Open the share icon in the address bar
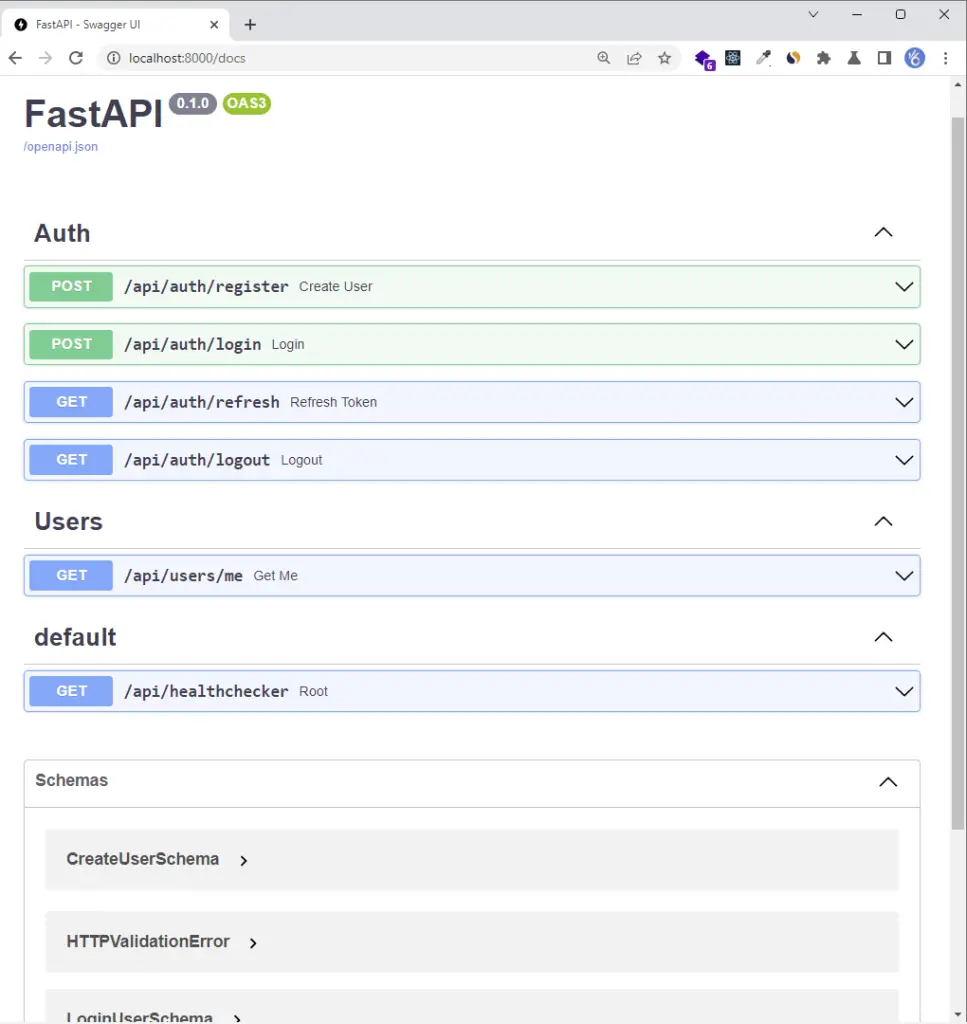This screenshot has height=1024, width=967. 634,58
